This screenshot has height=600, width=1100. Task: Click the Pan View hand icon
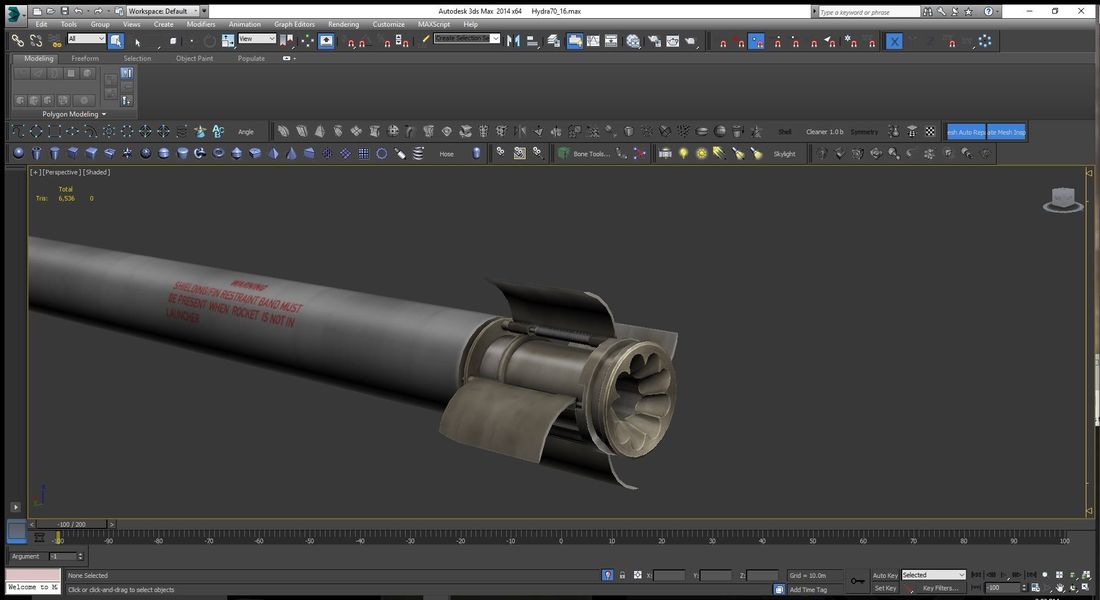pyautogui.click(x=1059, y=588)
